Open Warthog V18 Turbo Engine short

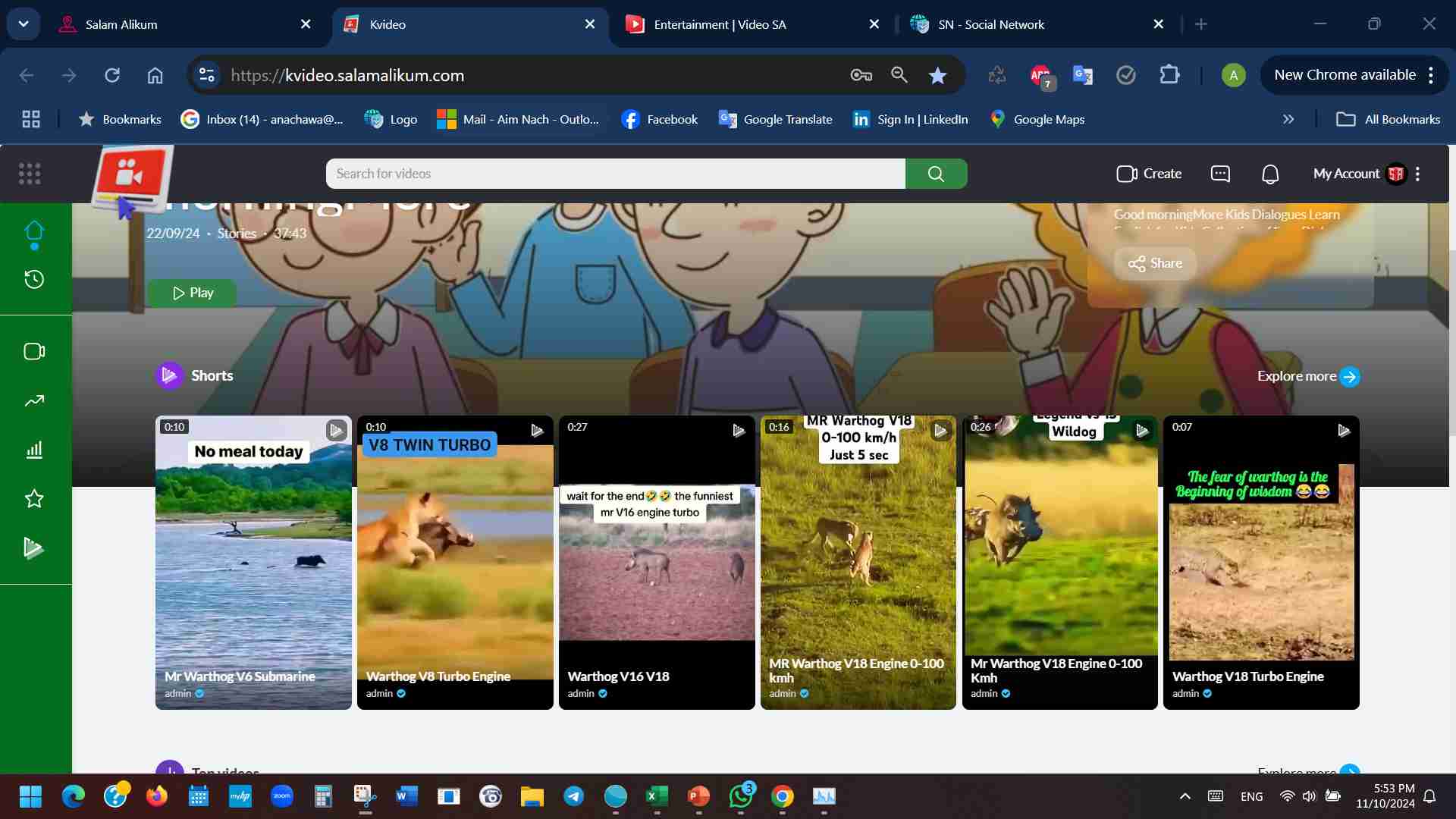click(1261, 563)
